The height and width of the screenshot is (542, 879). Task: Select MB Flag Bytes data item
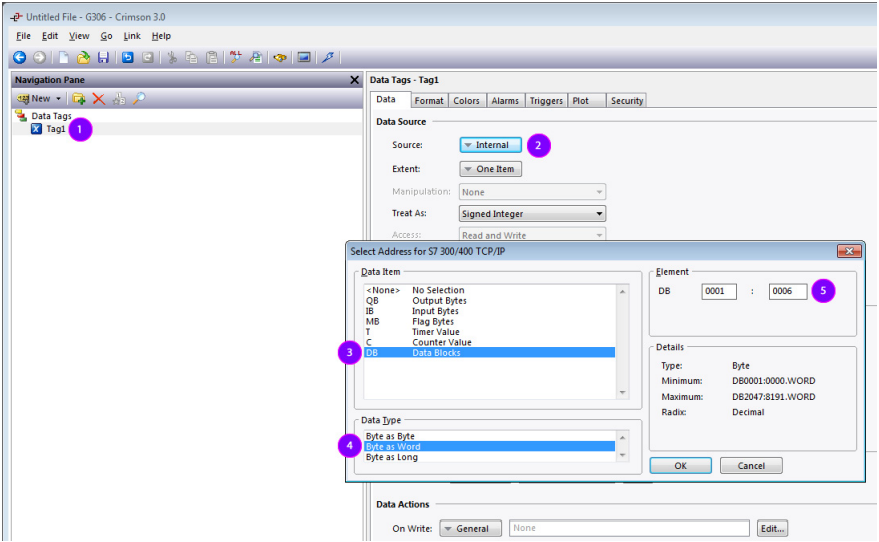[x=489, y=322]
